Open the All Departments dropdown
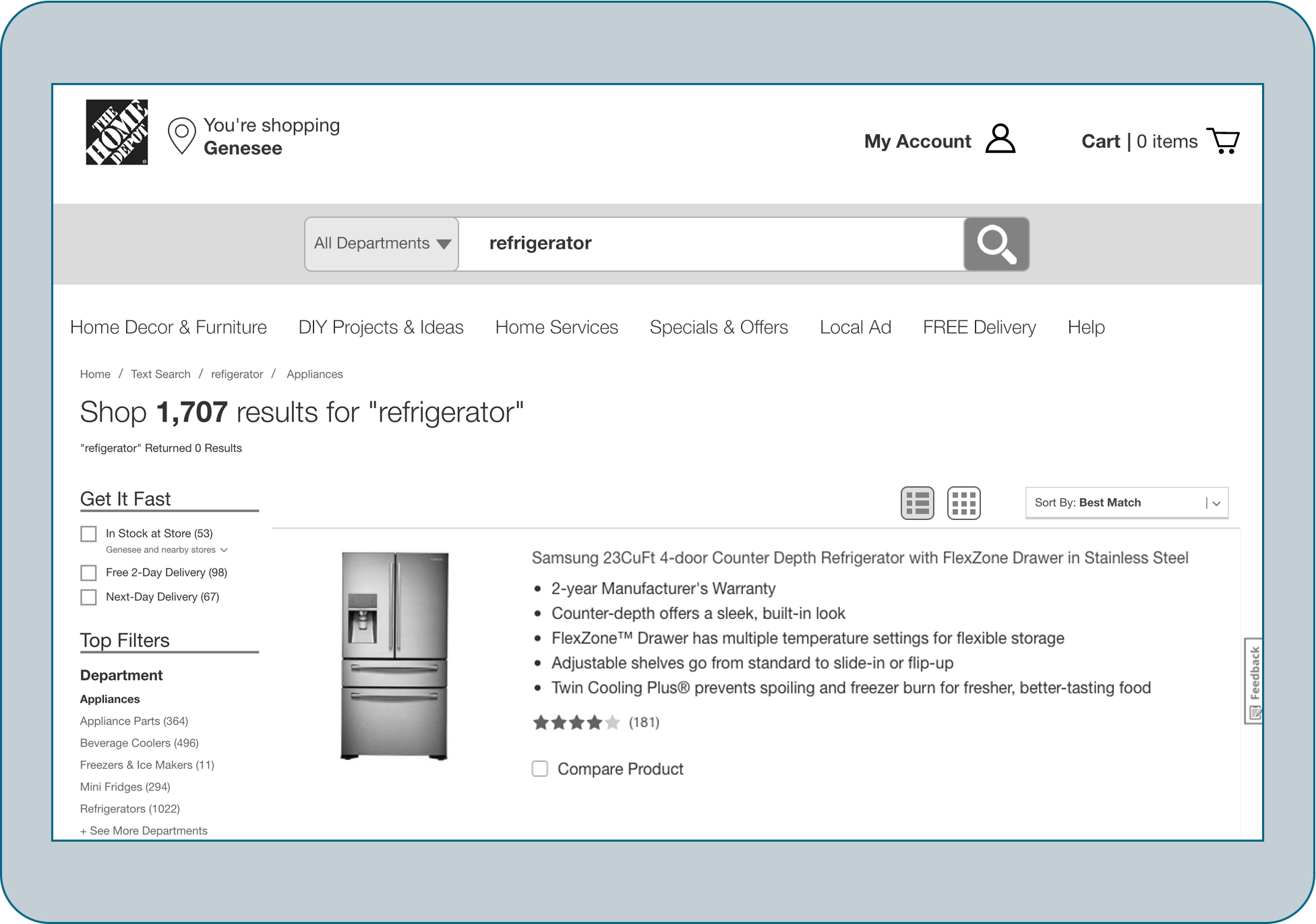Image resolution: width=1316 pixels, height=924 pixels. [383, 243]
